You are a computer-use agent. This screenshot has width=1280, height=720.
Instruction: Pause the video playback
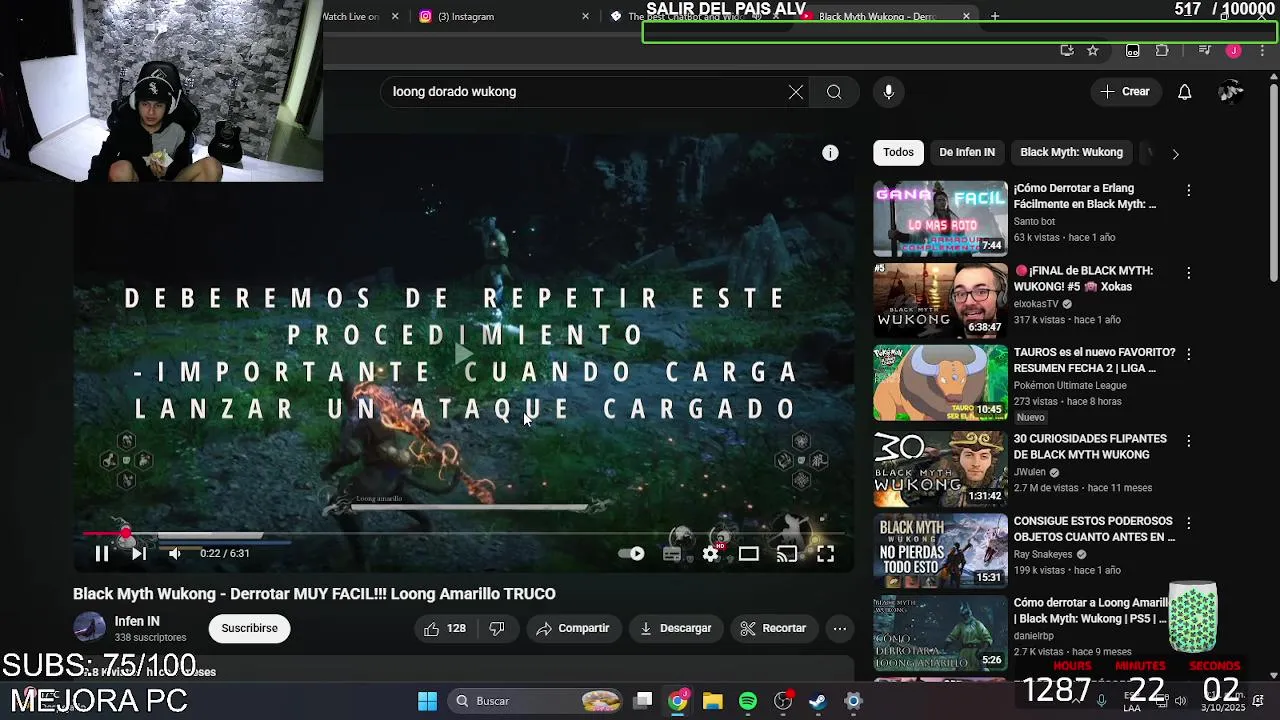click(x=101, y=553)
